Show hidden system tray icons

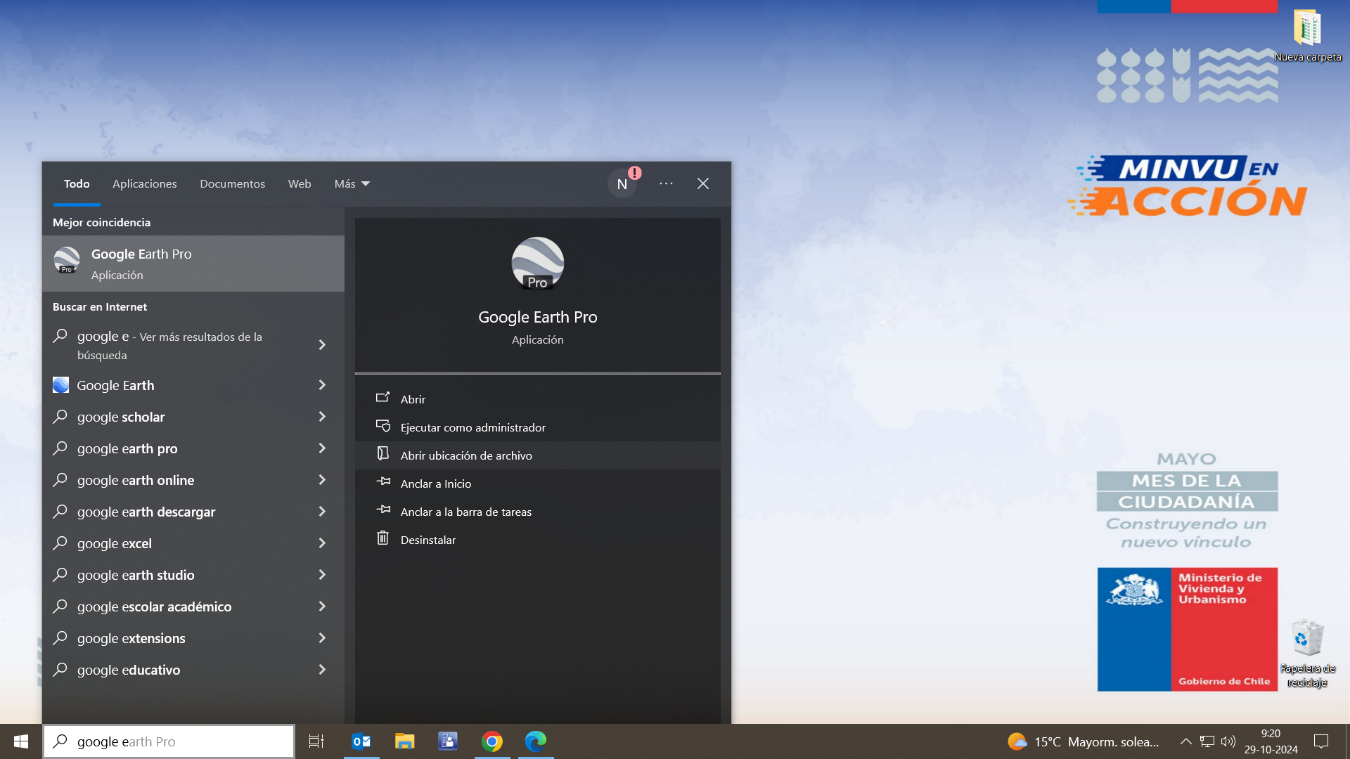1186,742
